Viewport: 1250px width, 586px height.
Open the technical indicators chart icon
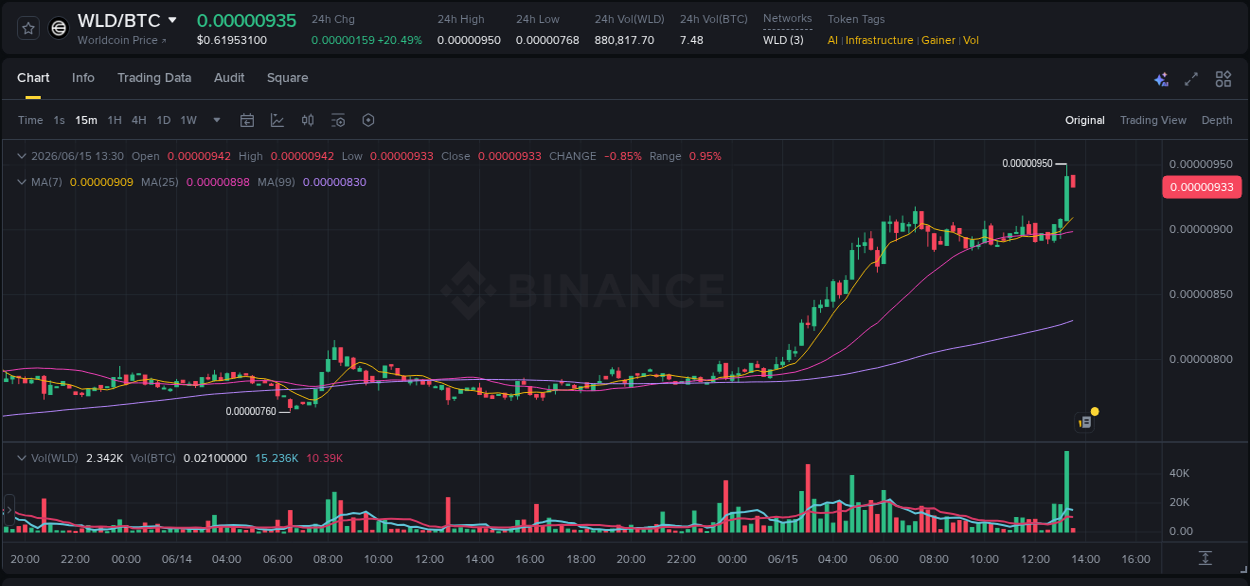point(277,120)
